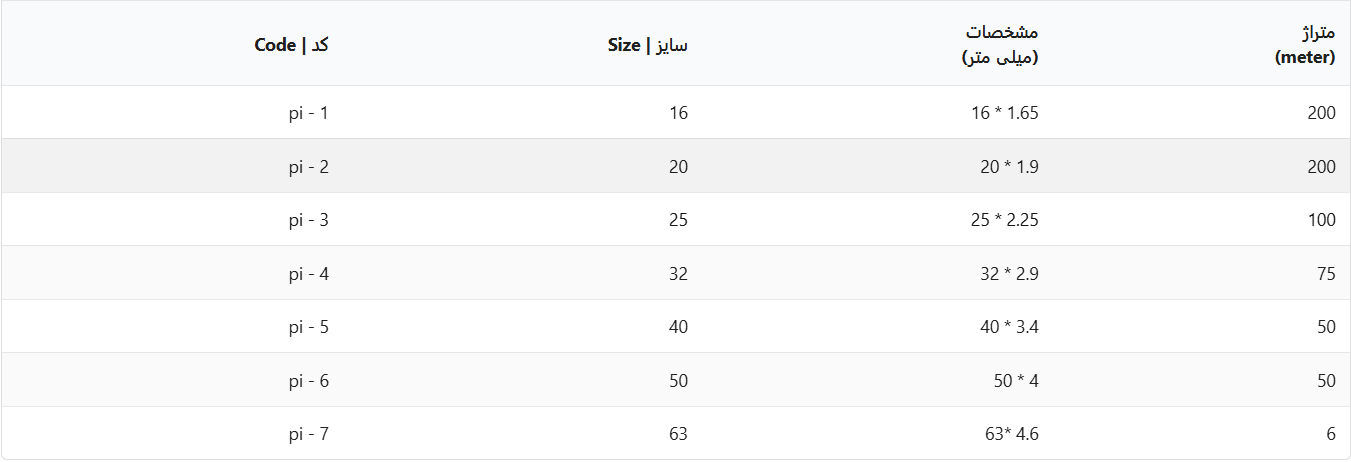Select the "pi - 1" code cell
The height and width of the screenshot is (462, 1351).
click(308, 113)
